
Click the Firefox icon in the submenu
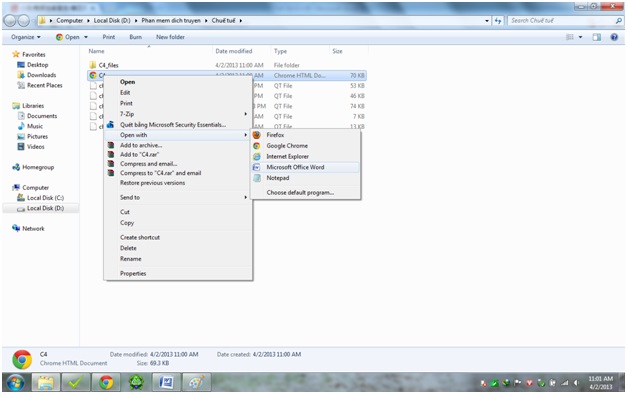pos(257,135)
